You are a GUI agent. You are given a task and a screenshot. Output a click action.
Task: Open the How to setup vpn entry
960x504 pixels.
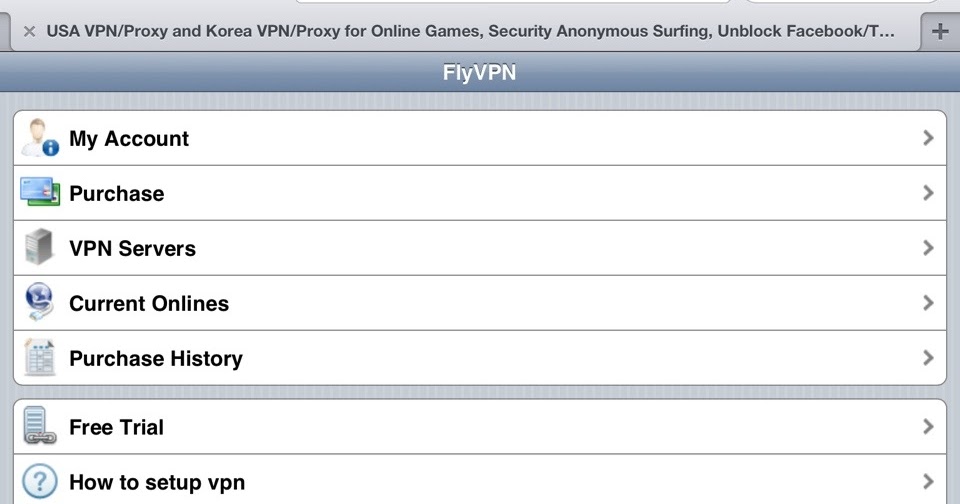coord(480,480)
